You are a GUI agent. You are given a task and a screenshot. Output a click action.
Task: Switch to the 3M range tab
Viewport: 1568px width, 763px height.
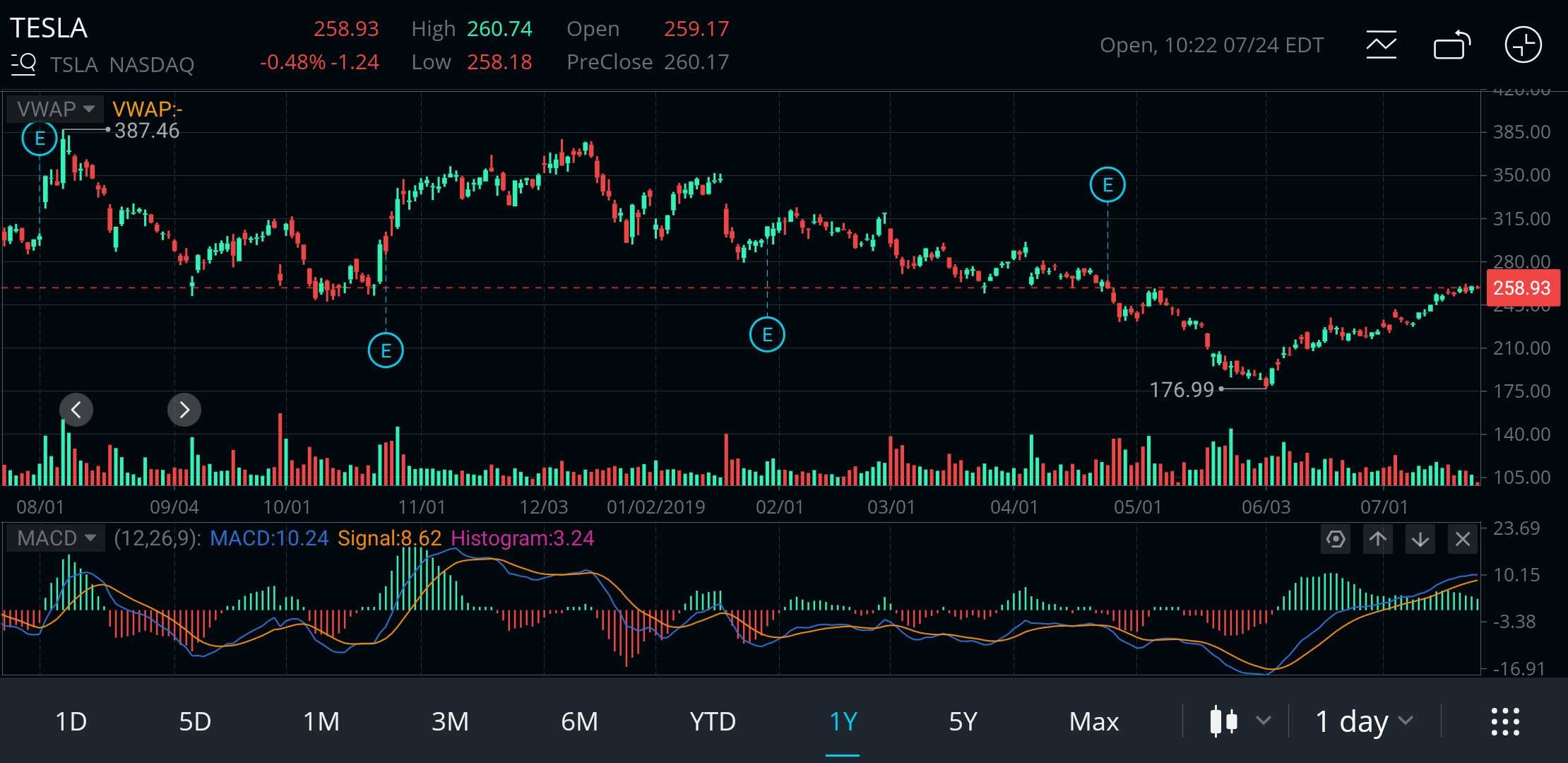click(450, 721)
